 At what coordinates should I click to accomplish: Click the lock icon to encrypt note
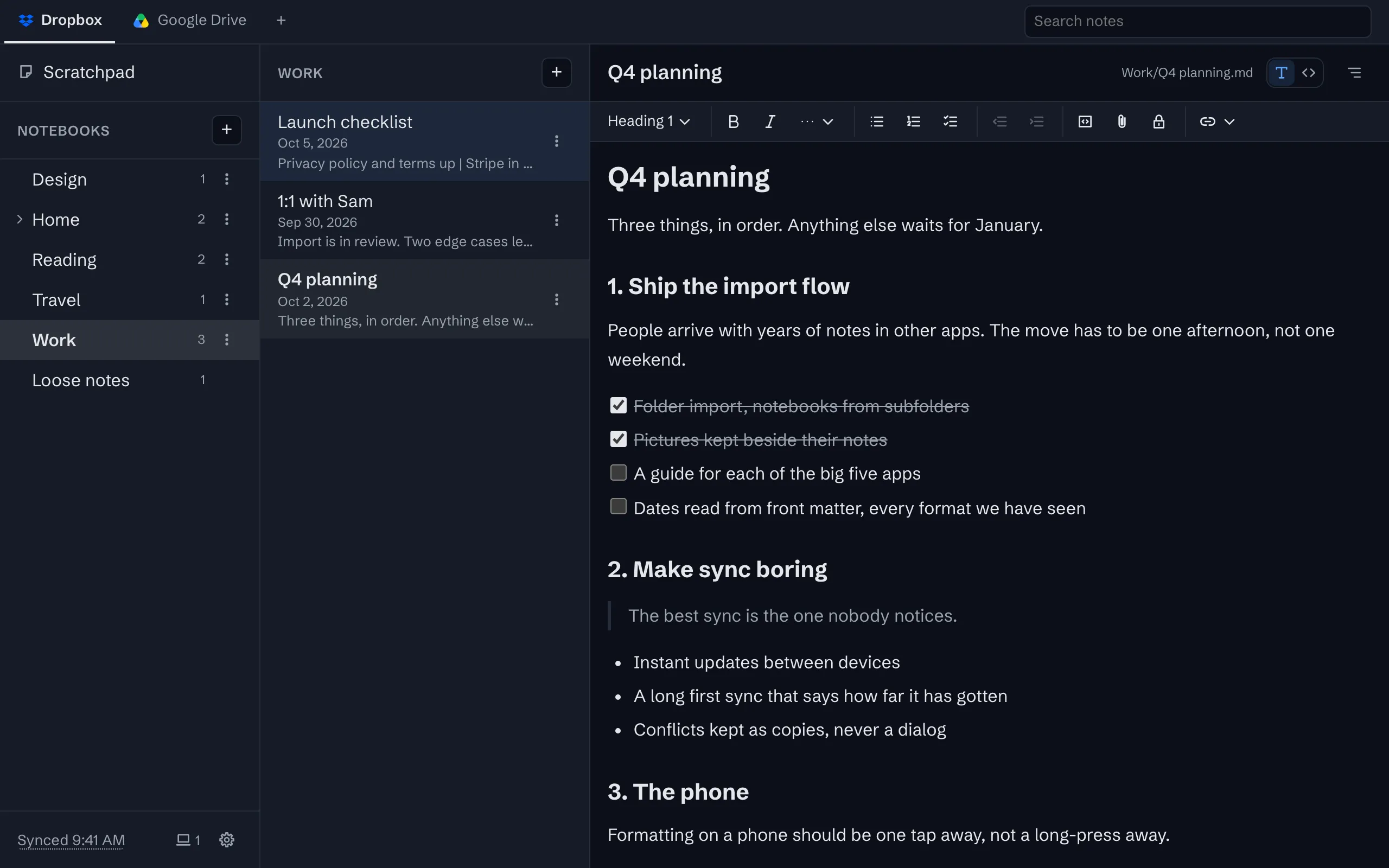pyautogui.click(x=1158, y=122)
